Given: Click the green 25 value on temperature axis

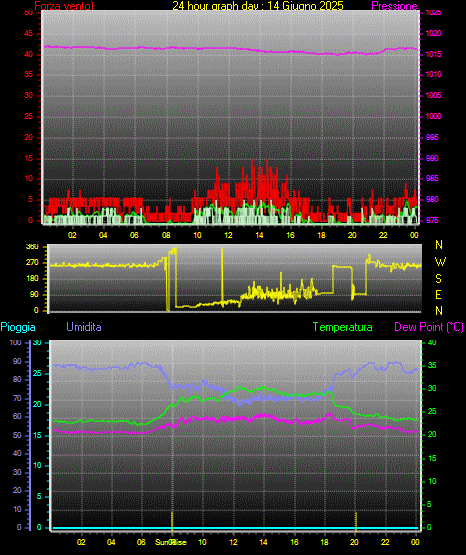Looking at the screenshot, I should click(432, 411).
